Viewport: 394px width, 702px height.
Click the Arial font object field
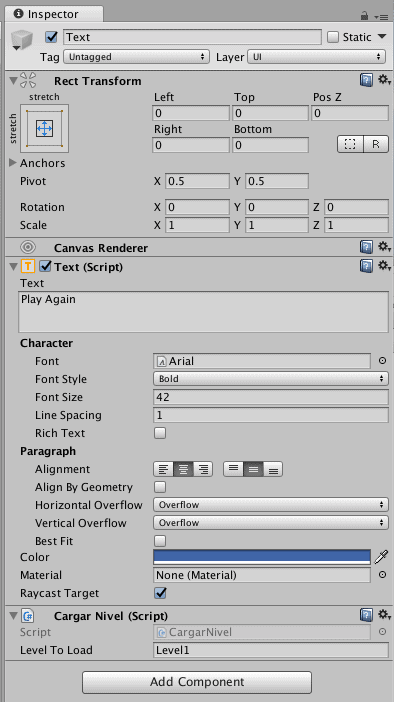click(262, 361)
